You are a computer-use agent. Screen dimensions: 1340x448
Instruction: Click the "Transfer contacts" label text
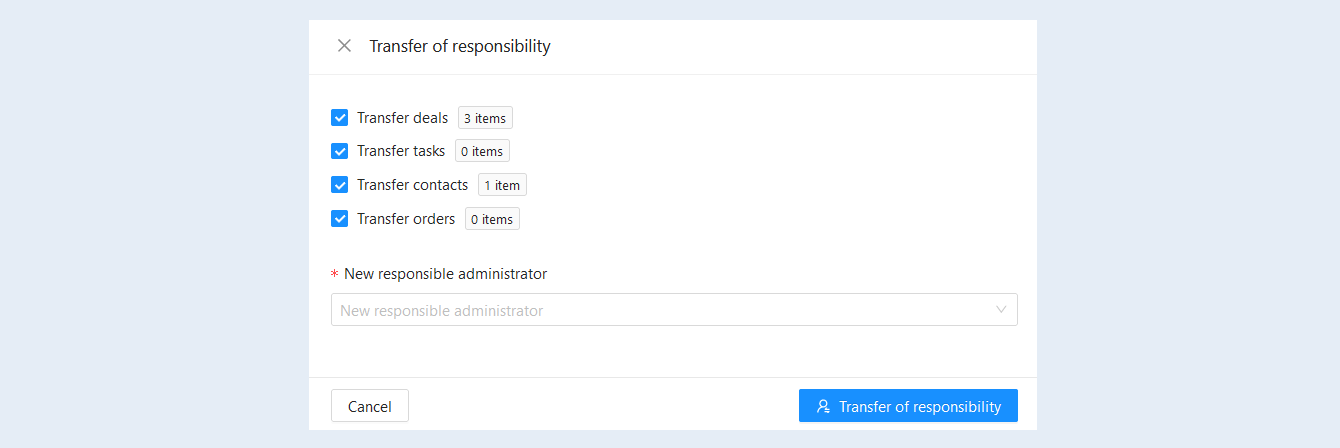point(412,185)
